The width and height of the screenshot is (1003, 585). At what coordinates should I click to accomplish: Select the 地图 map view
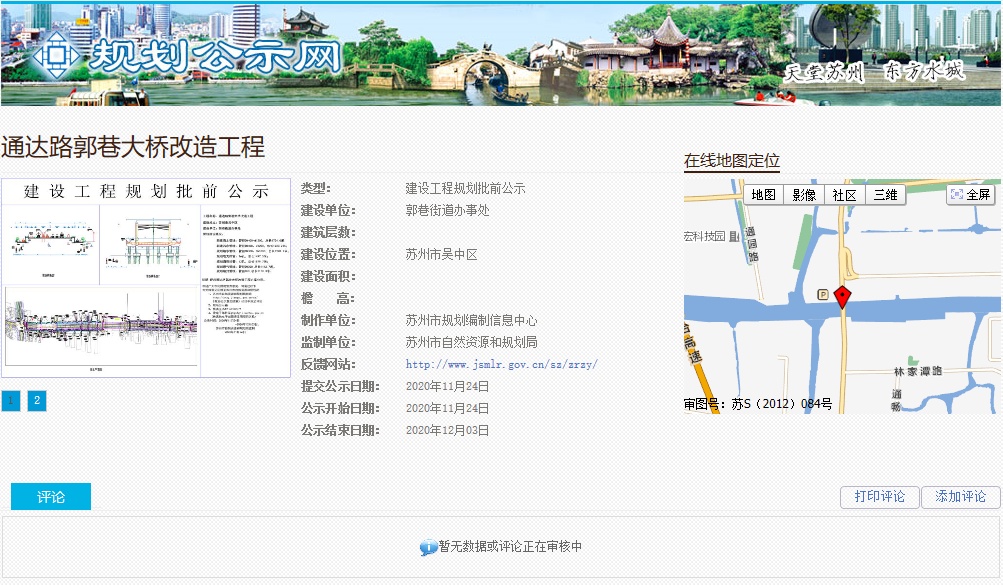click(x=764, y=195)
